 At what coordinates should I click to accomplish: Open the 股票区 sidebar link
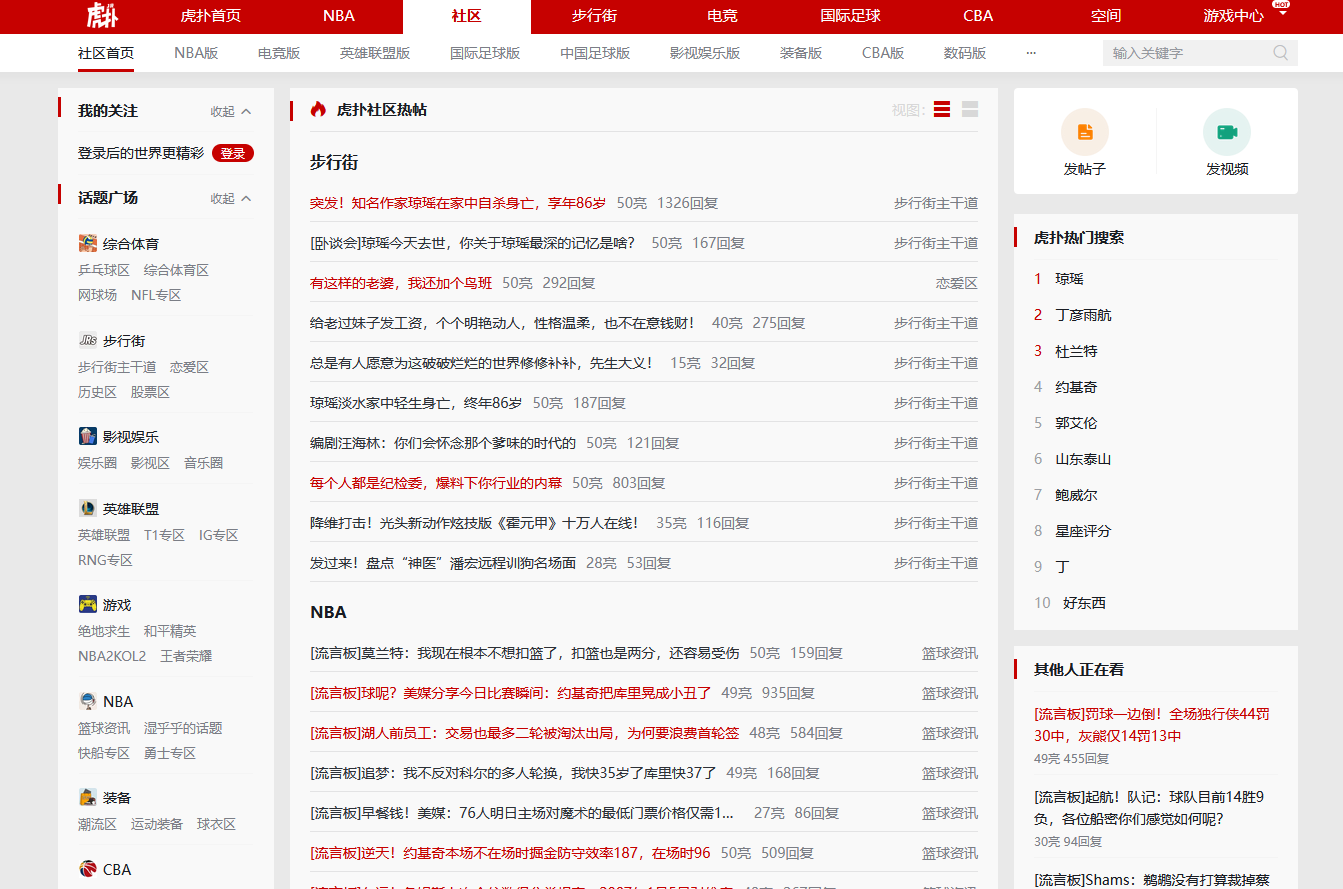(150, 392)
